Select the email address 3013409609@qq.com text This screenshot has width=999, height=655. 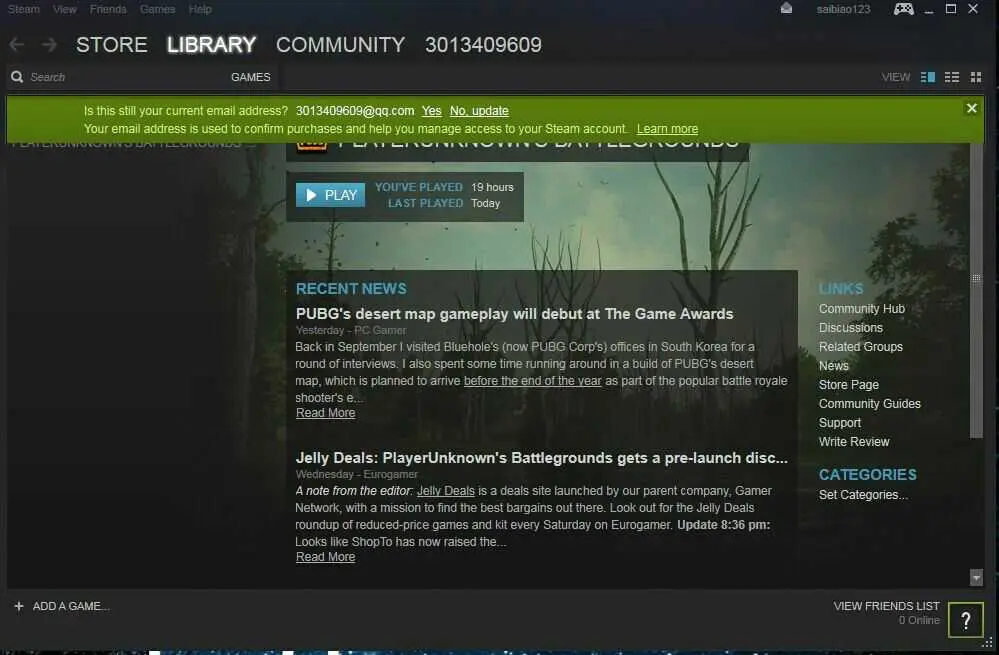click(x=355, y=111)
